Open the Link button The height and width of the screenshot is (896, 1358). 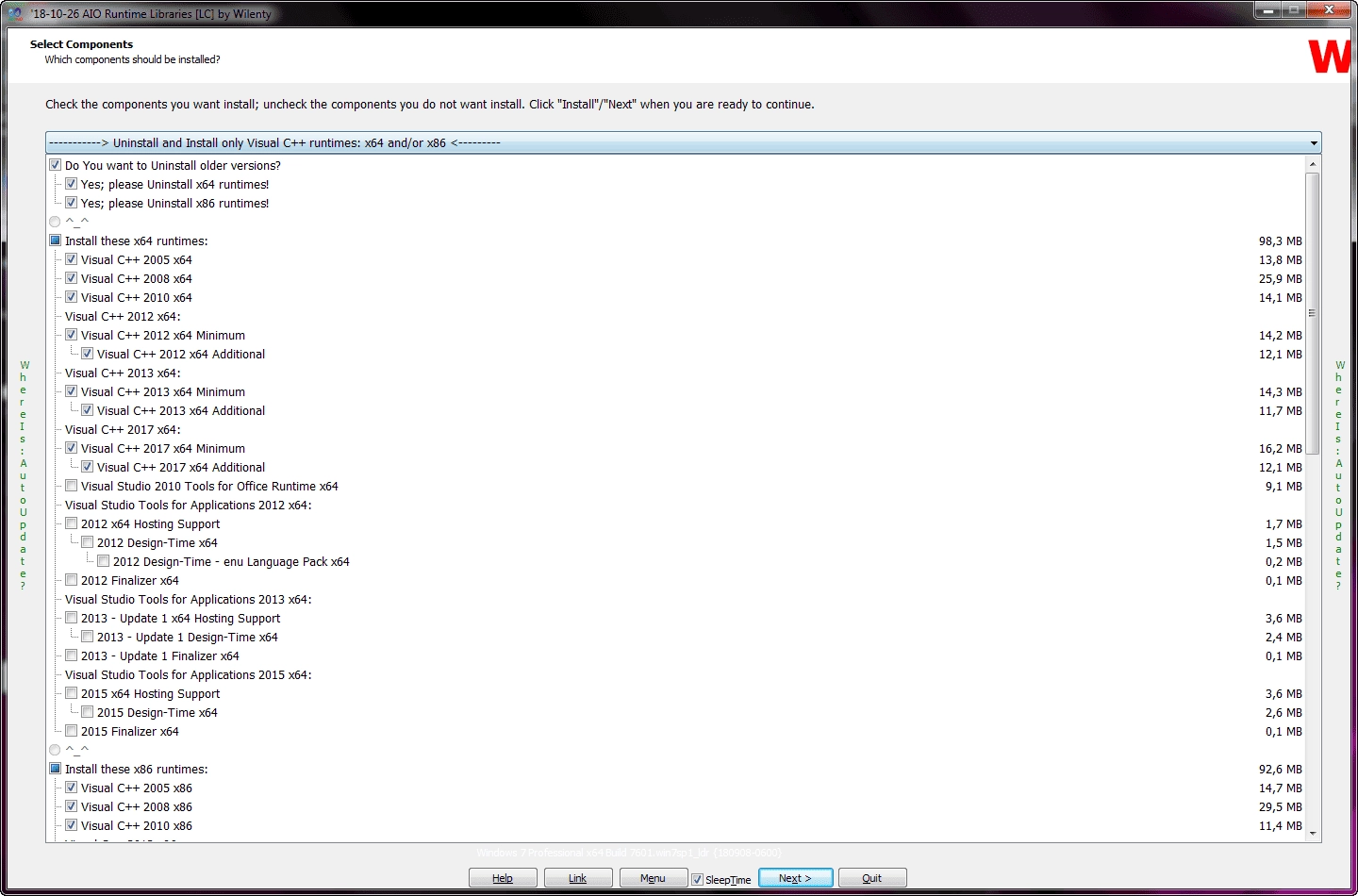coord(578,878)
